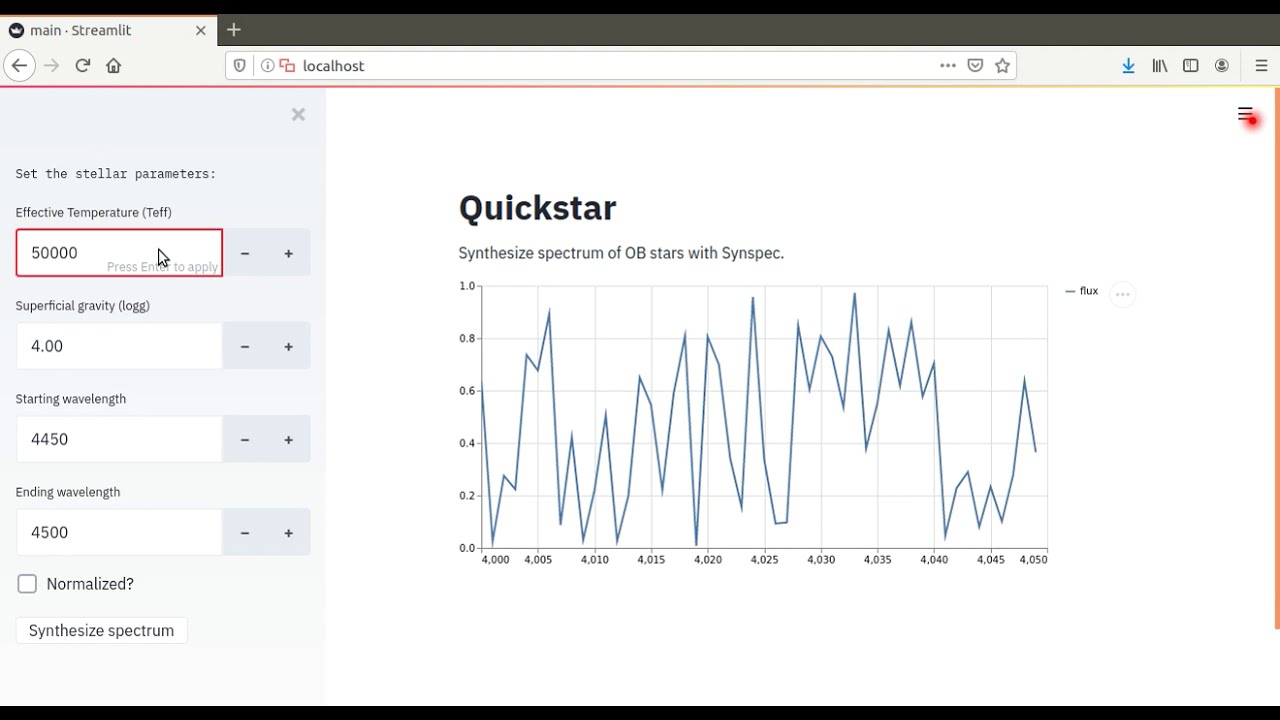View site information icon in address bar
This screenshot has width=1280, height=720.
(x=268, y=66)
